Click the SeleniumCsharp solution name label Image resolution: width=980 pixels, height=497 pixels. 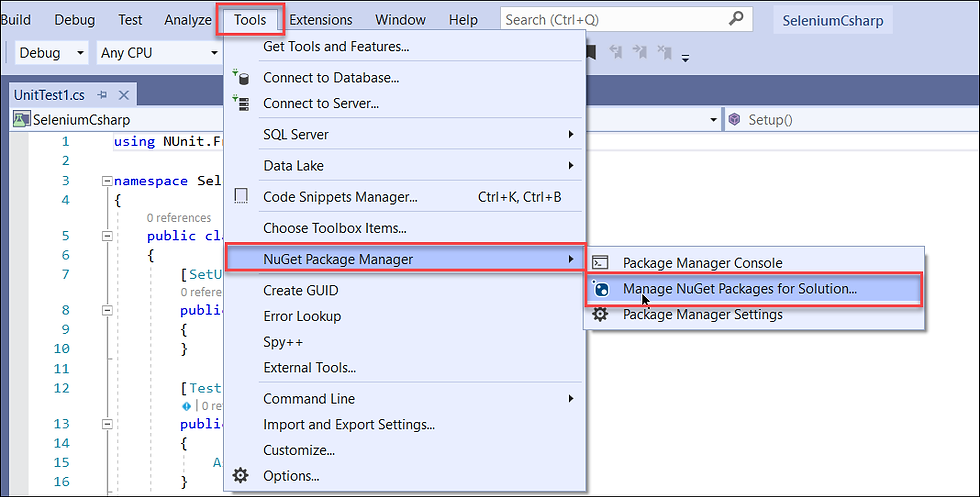(x=832, y=21)
